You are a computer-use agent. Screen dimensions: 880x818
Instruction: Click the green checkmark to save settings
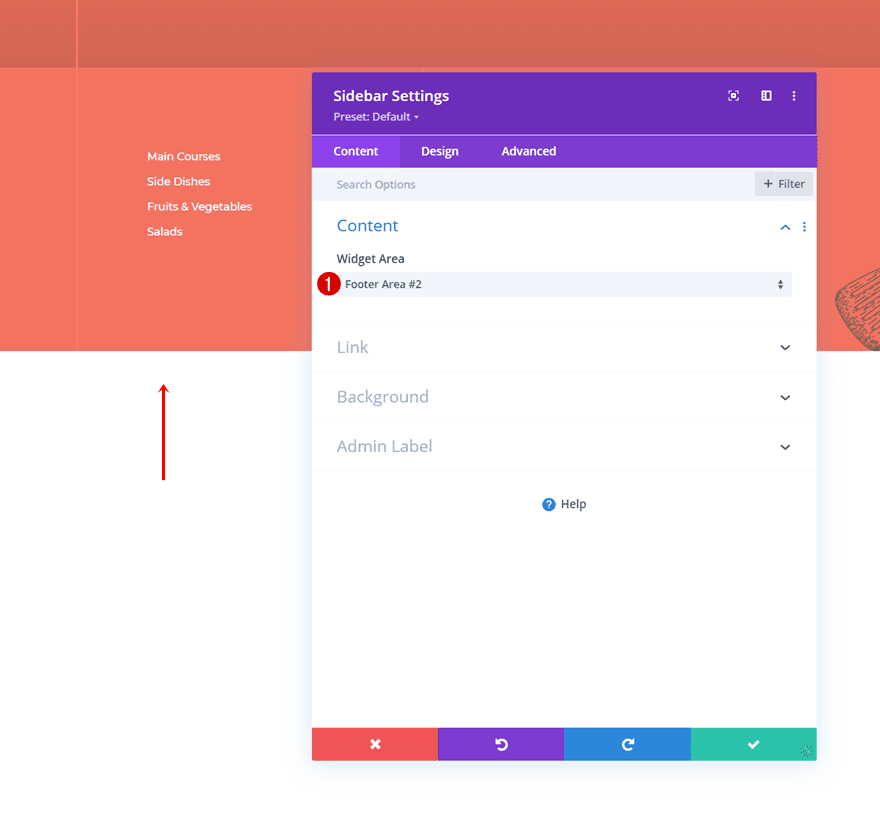pyautogui.click(x=753, y=744)
